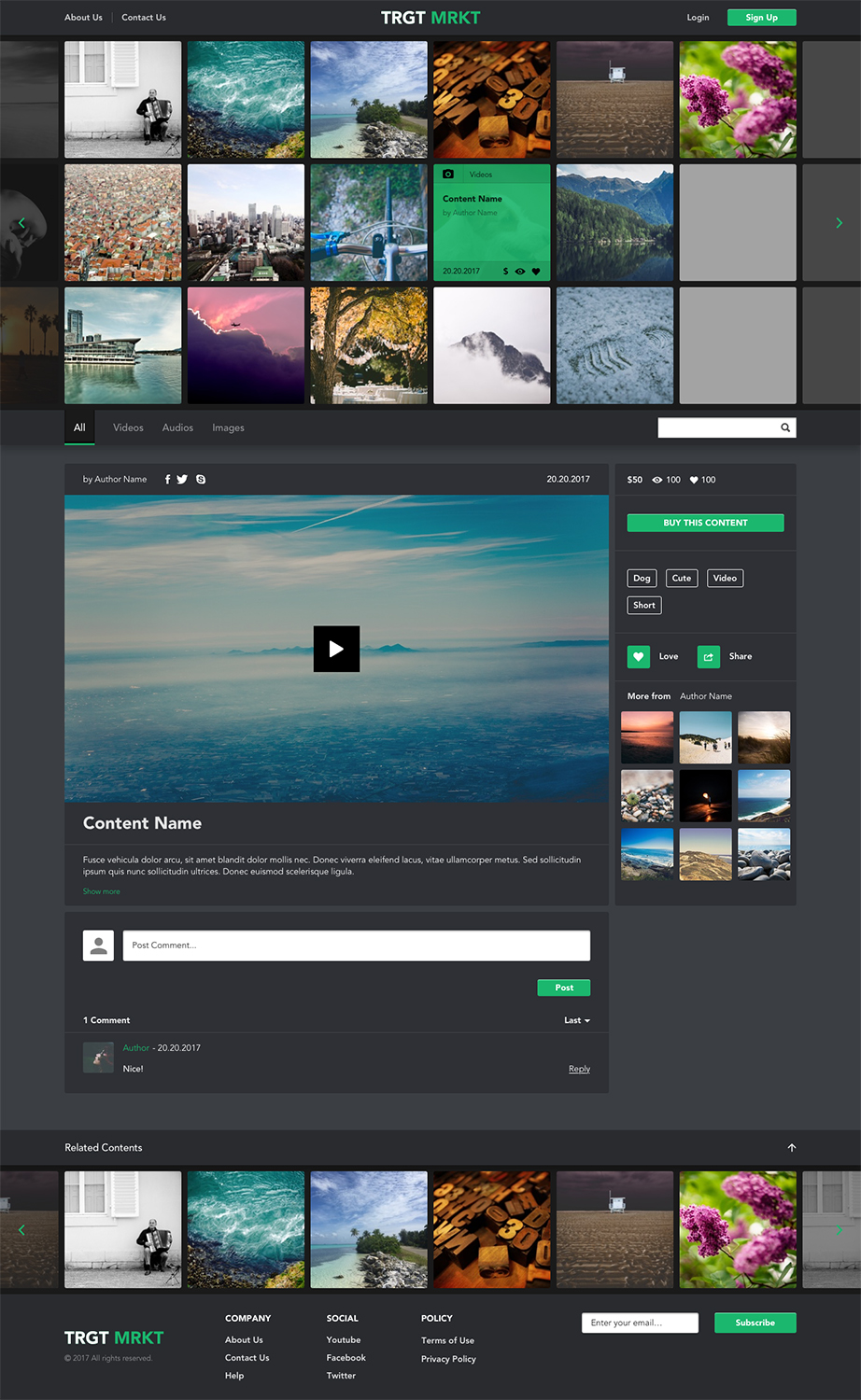Viewport: 861px width, 1400px height.
Task: Open Help link in footer Company
Action: (x=234, y=1376)
